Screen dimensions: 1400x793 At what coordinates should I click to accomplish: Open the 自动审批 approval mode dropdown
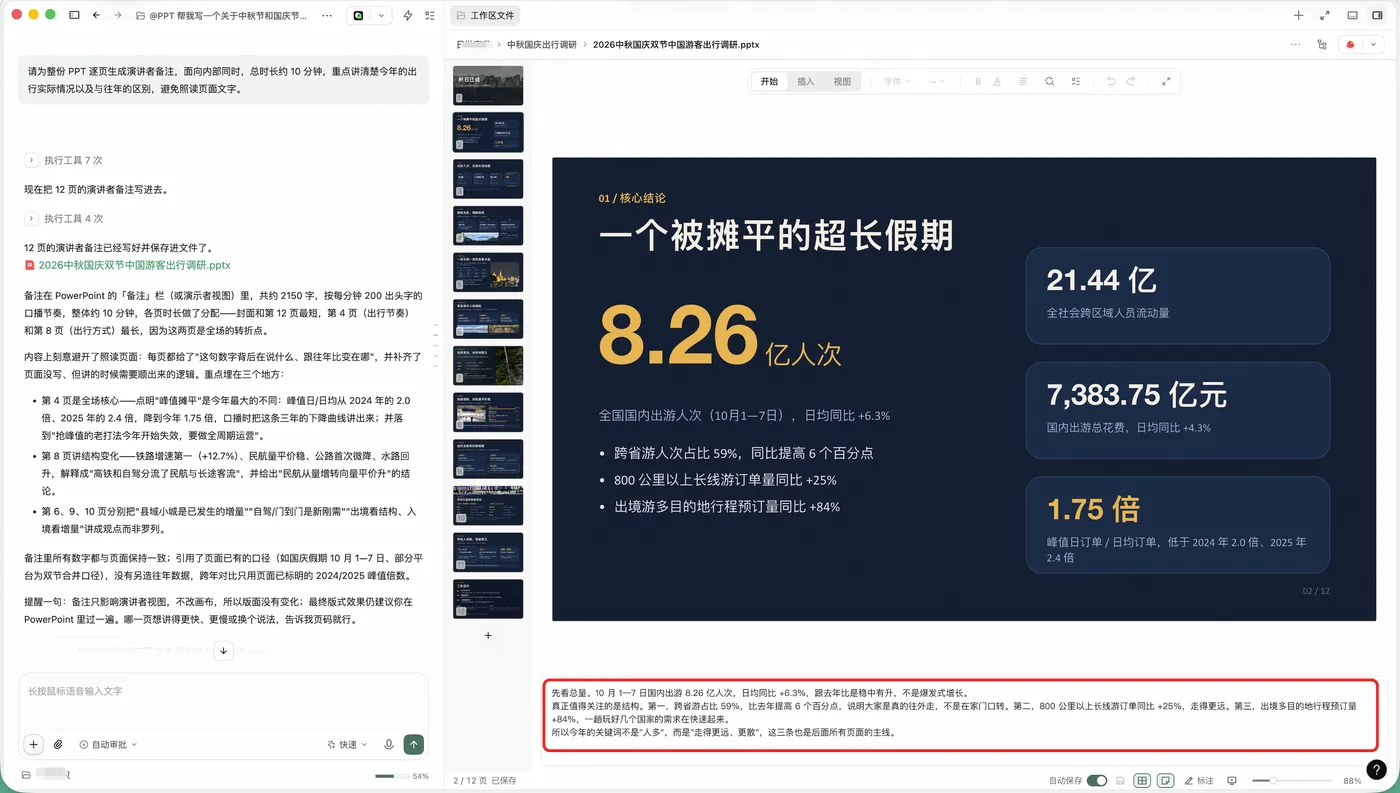pyautogui.click(x=107, y=745)
